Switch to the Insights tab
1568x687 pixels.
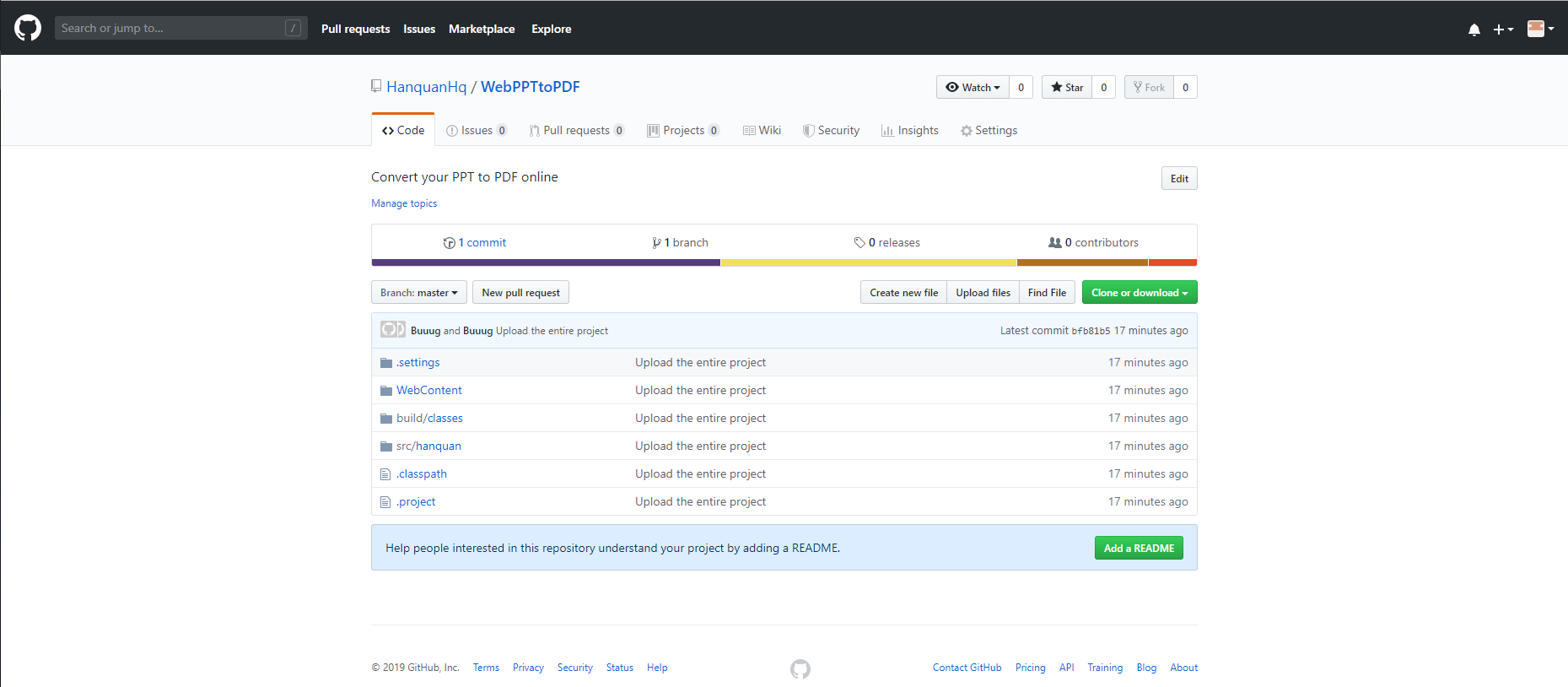tap(910, 130)
